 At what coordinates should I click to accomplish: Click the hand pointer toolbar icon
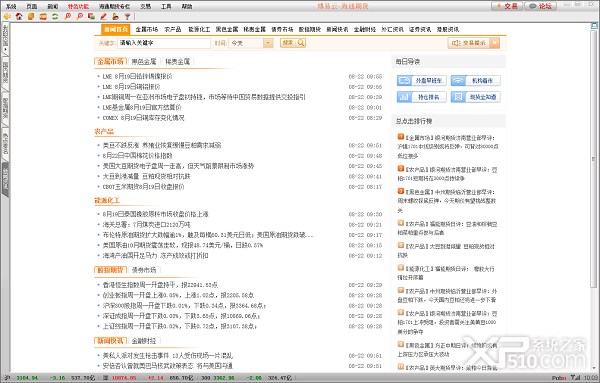pos(115,16)
